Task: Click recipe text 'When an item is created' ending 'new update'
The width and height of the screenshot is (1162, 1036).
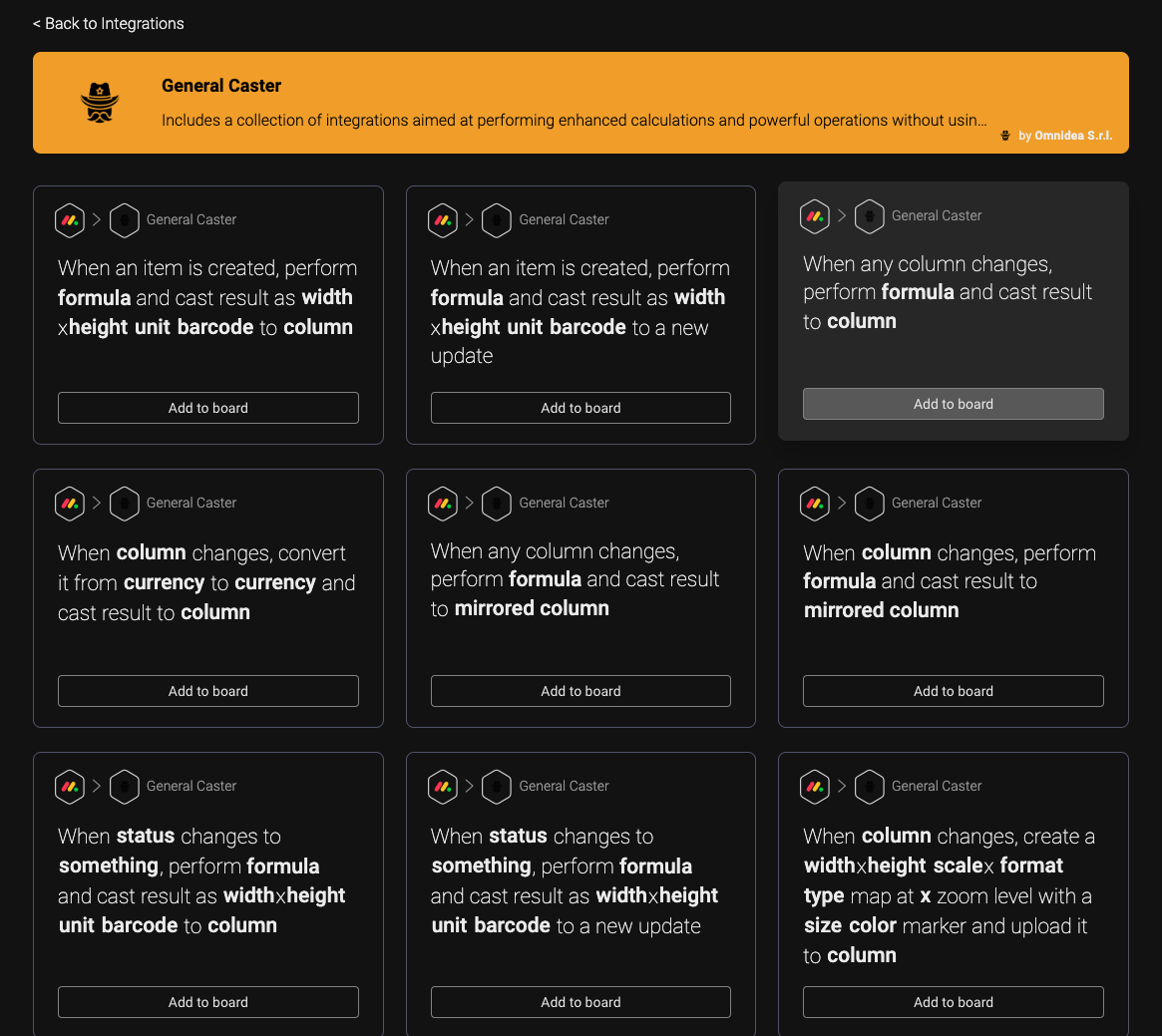Action: pyautogui.click(x=581, y=312)
